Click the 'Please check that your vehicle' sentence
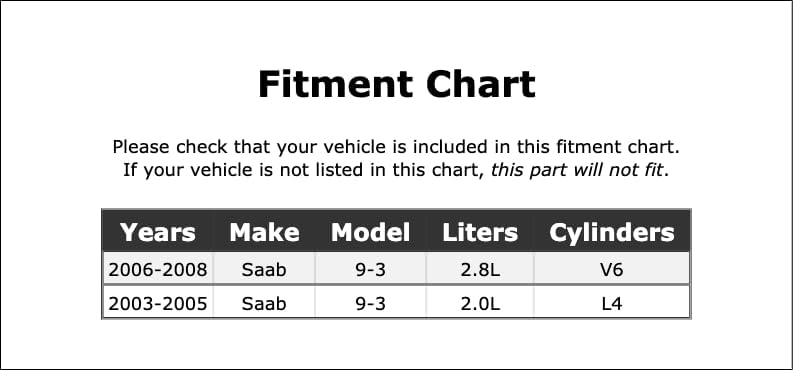 pyautogui.click(x=396, y=148)
